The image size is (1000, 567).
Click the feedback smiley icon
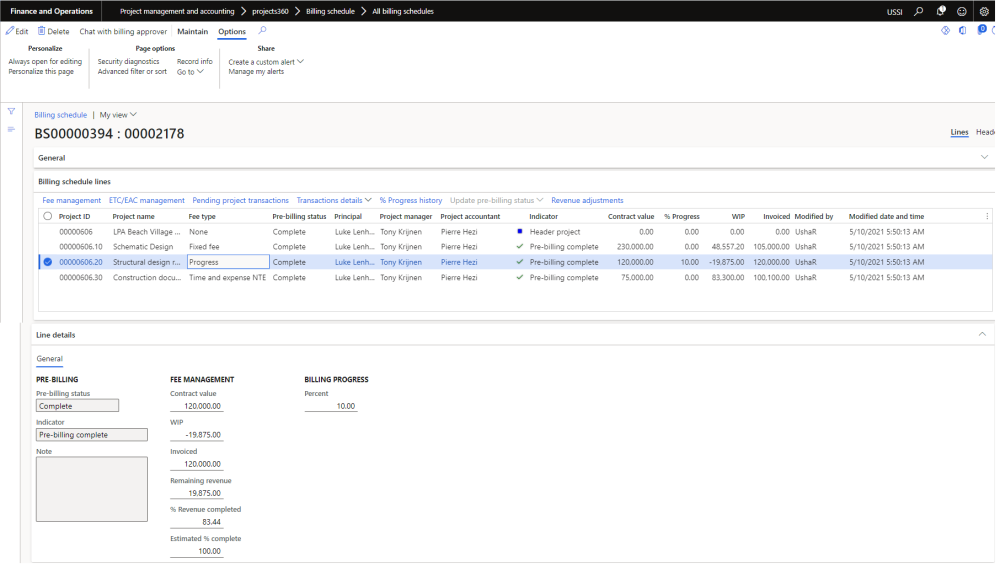[962, 11]
